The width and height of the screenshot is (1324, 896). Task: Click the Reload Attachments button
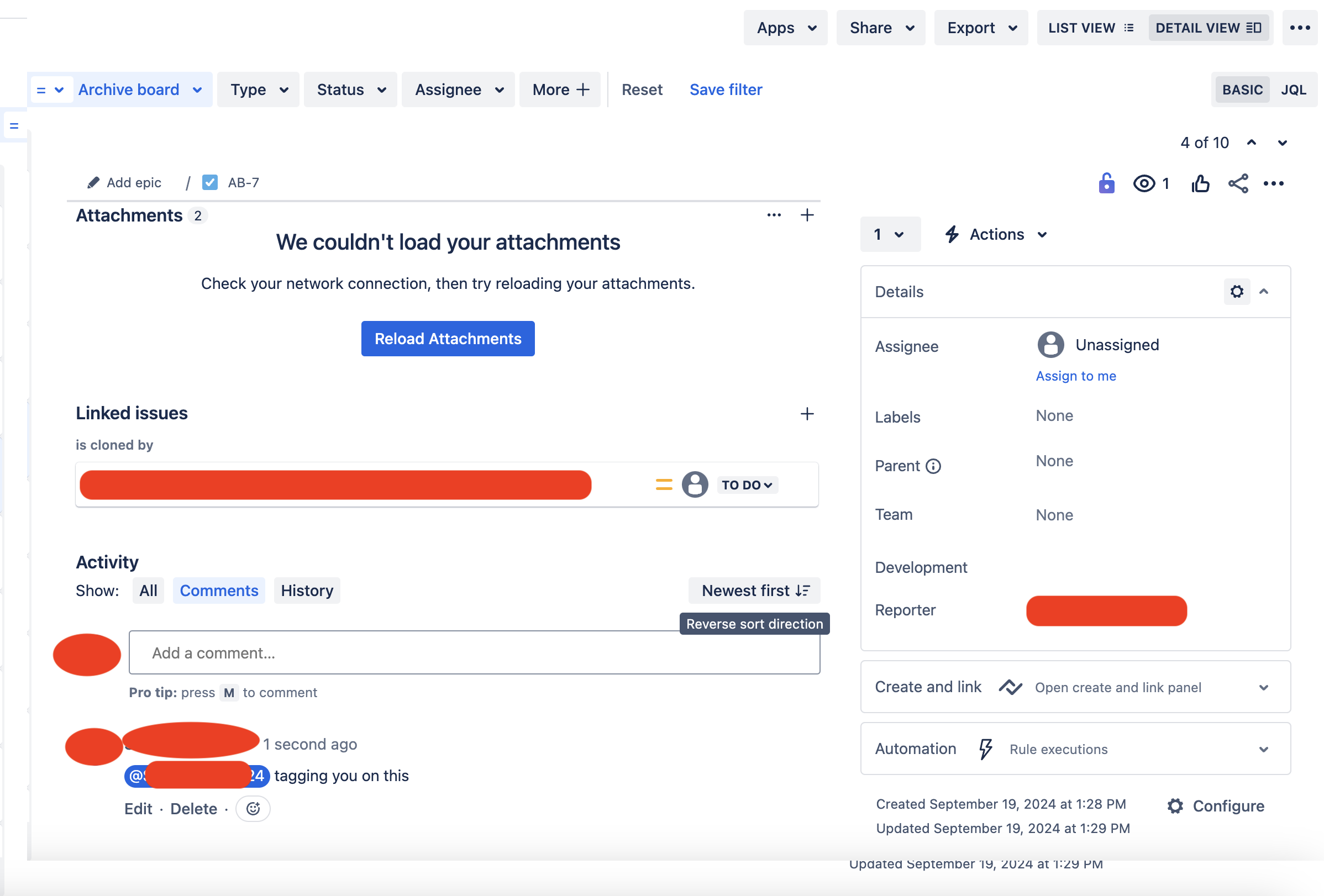pos(448,339)
